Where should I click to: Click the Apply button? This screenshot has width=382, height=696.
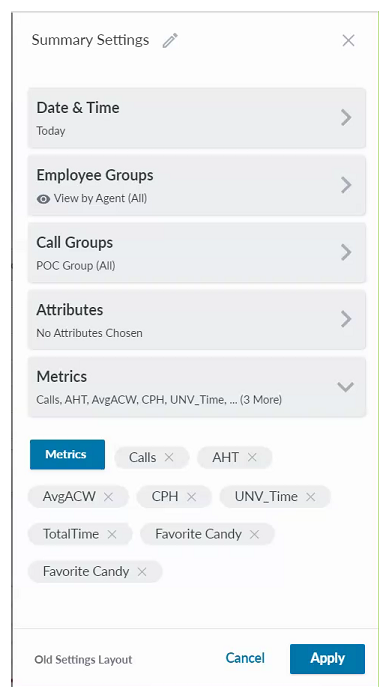pyautogui.click(x=327, y=659)
